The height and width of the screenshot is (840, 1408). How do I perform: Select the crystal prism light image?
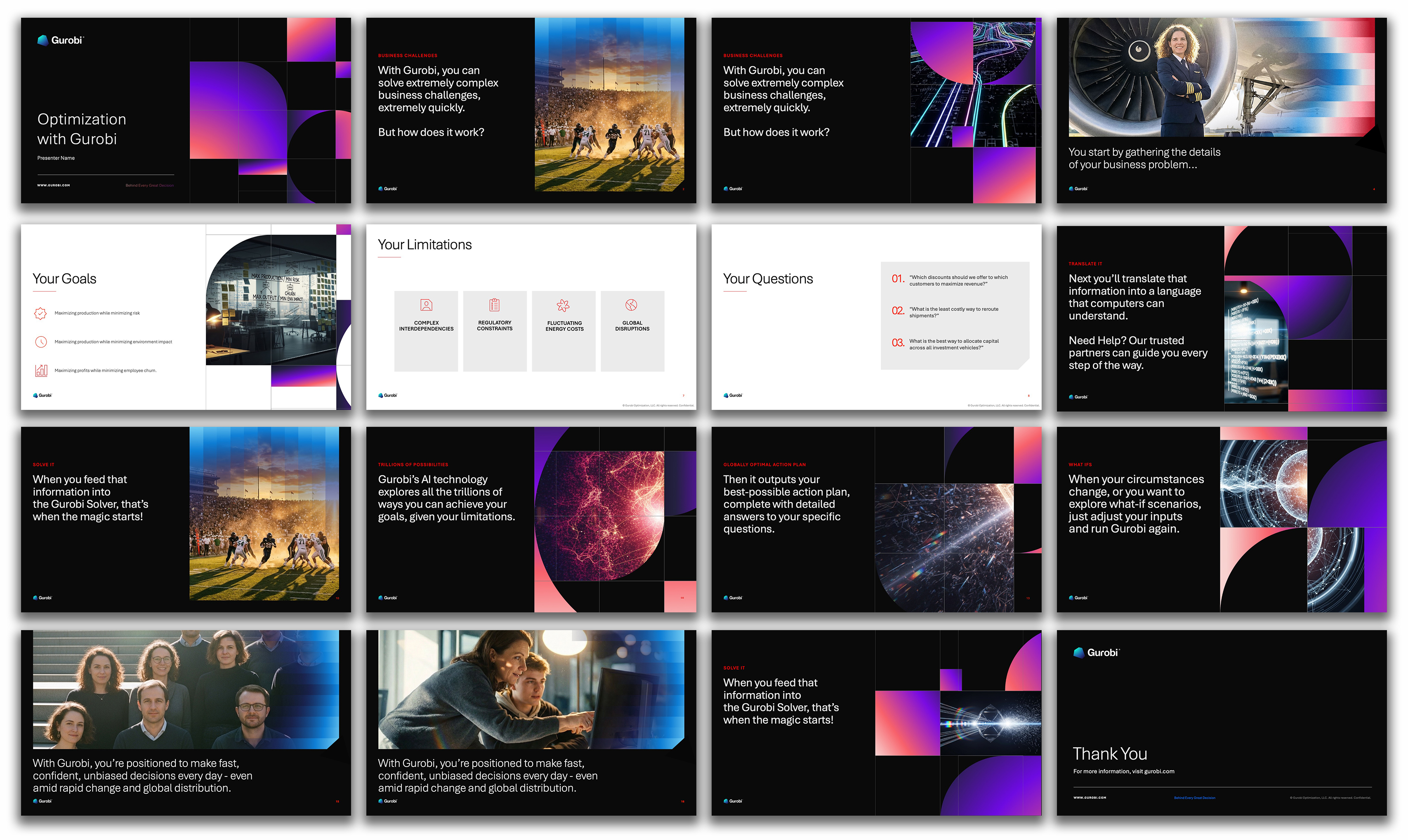(x=991, y=723)
